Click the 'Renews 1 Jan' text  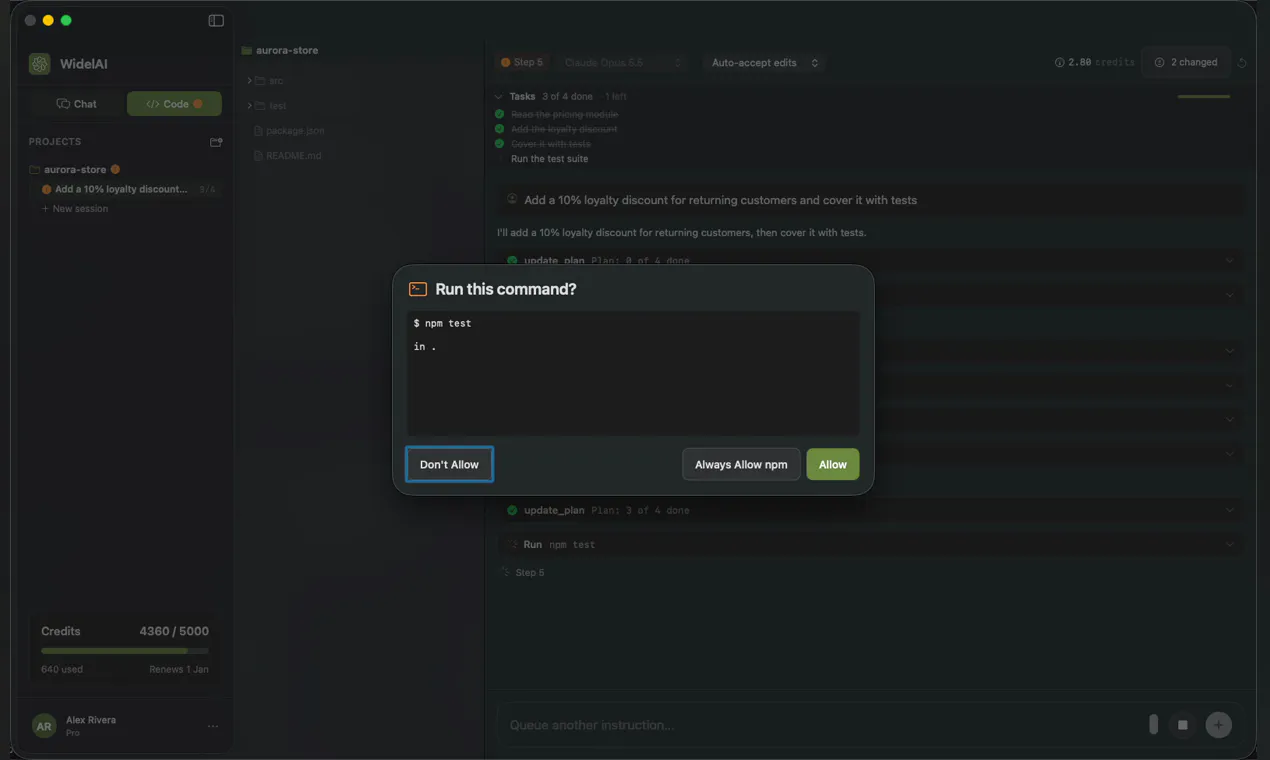pyautogui.click(x=179, y=669)
